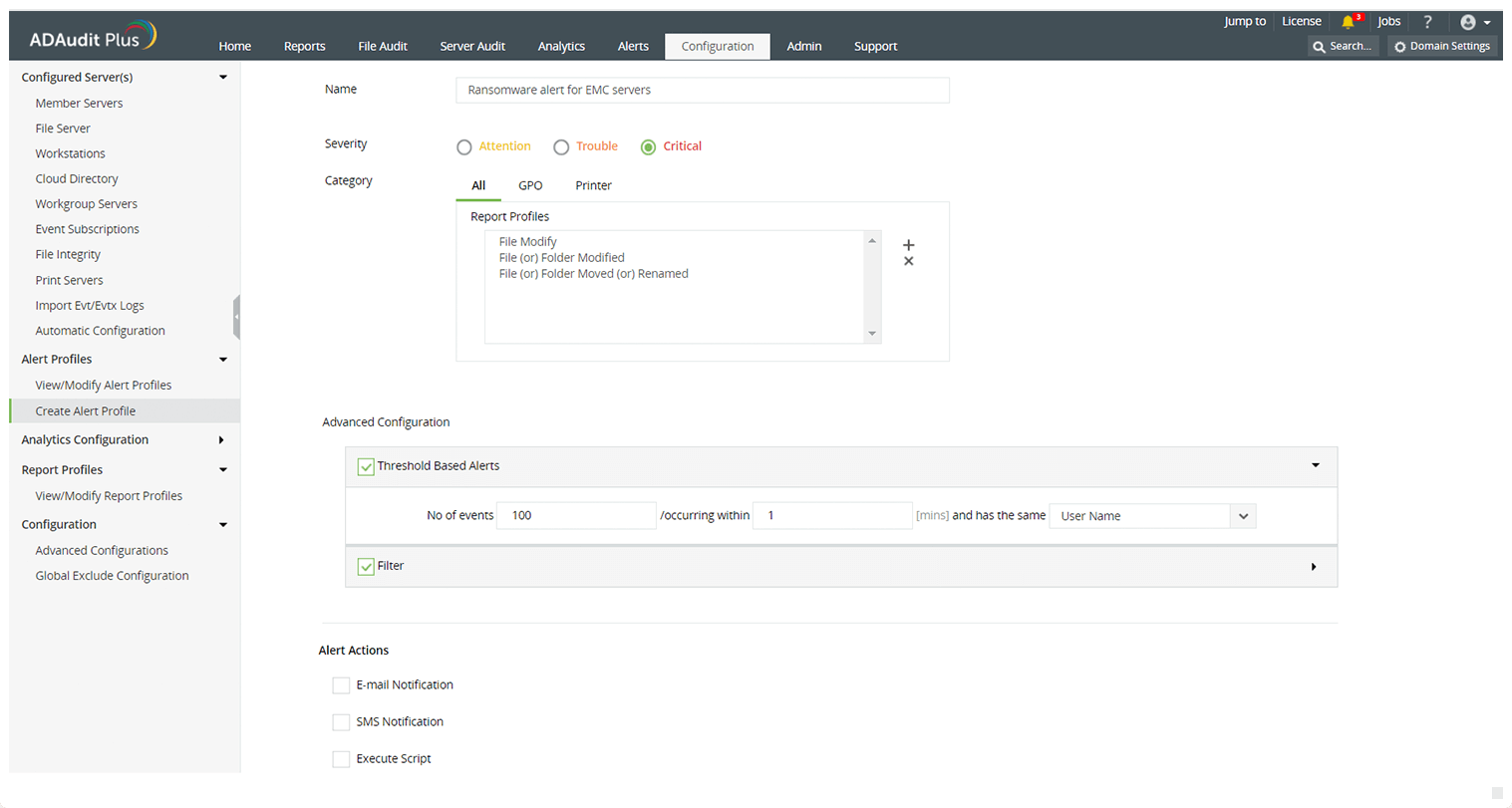This screenshot has height=808, width=1512.
Task: Click the Report Profiles list scroll up arrow
Action: click(872, 241)
